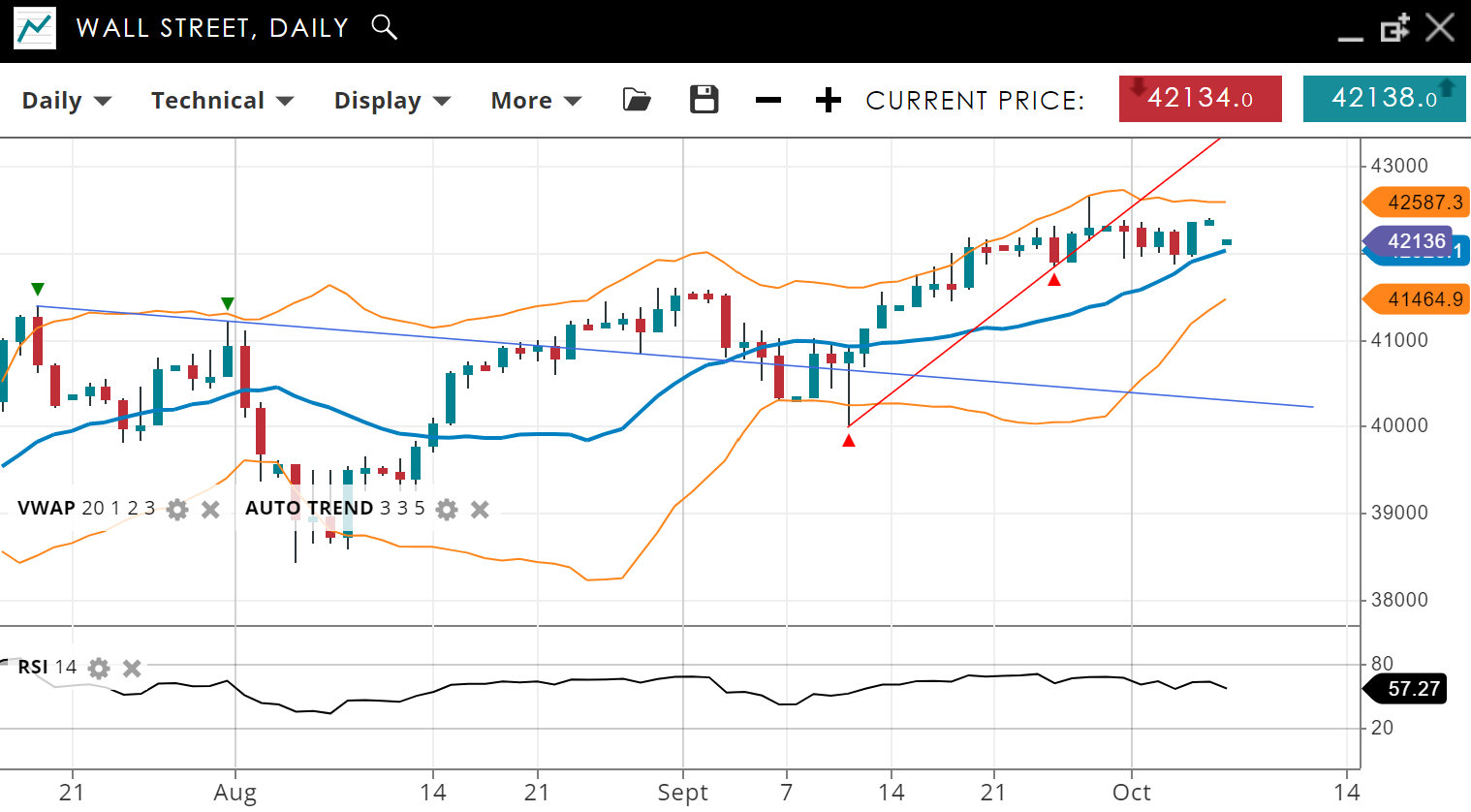
Task: Click the teal buy price 42138.0
Action: 1384,99
